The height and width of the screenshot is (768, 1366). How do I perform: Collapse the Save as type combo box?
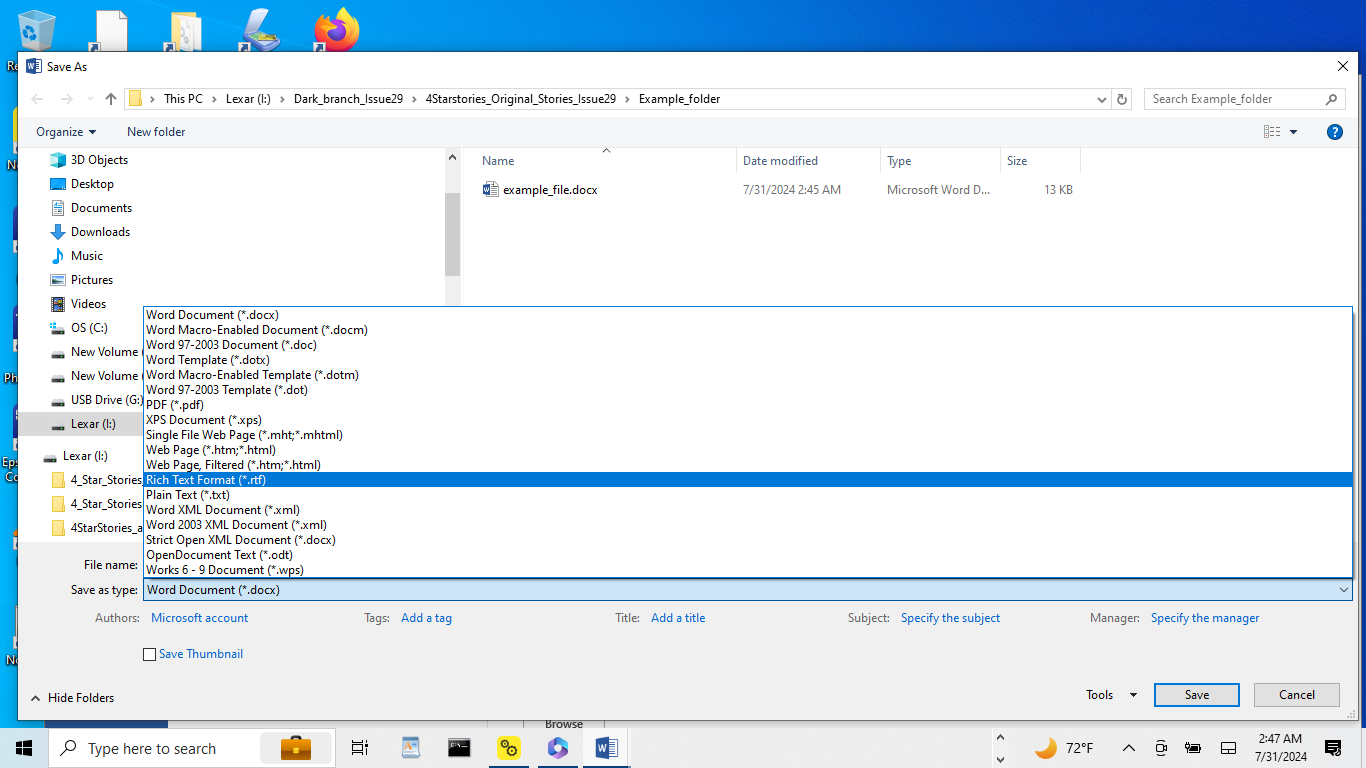tap(1343, 590)
